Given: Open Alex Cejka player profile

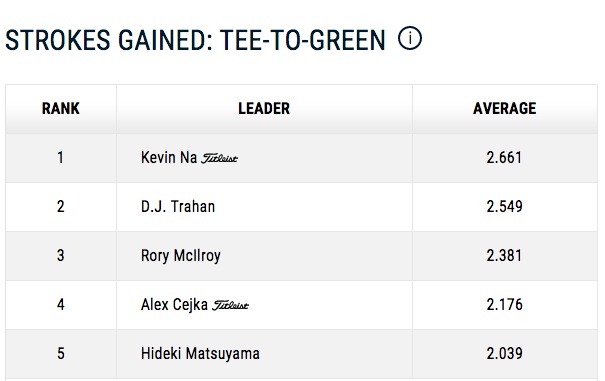Looking at the screenshot, I should coord(174,305).
